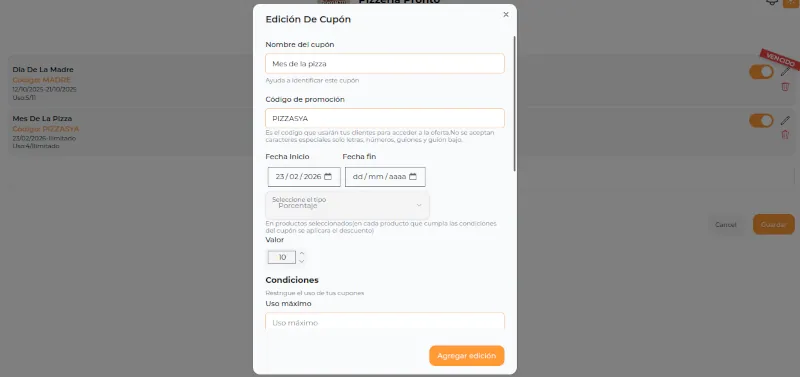Toggle the Mes De La Pizza coupon switch

tap(761, 120)
